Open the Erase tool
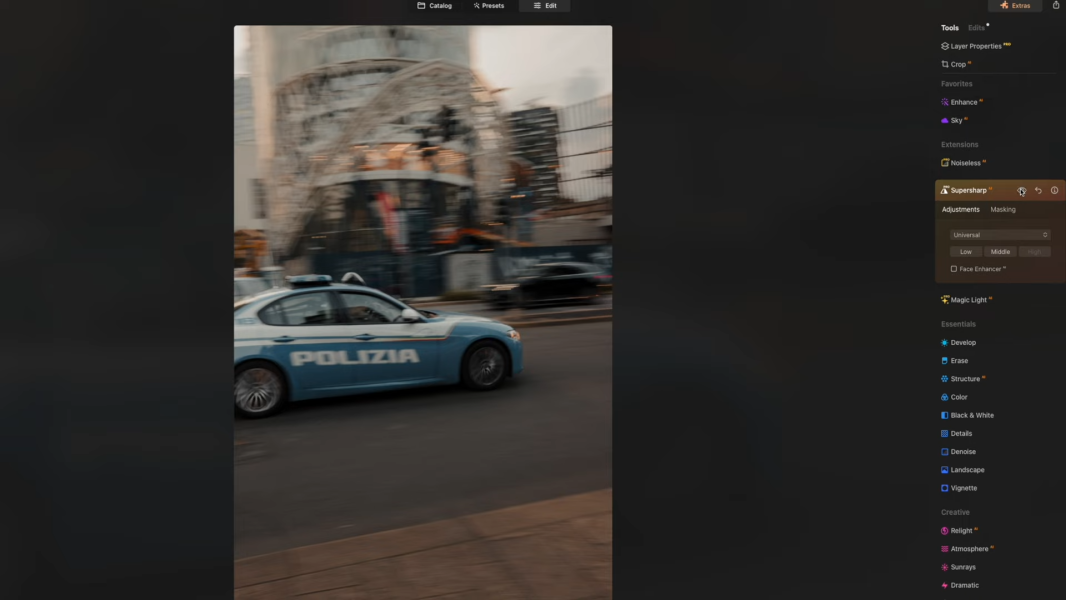 tap(955, 361)
